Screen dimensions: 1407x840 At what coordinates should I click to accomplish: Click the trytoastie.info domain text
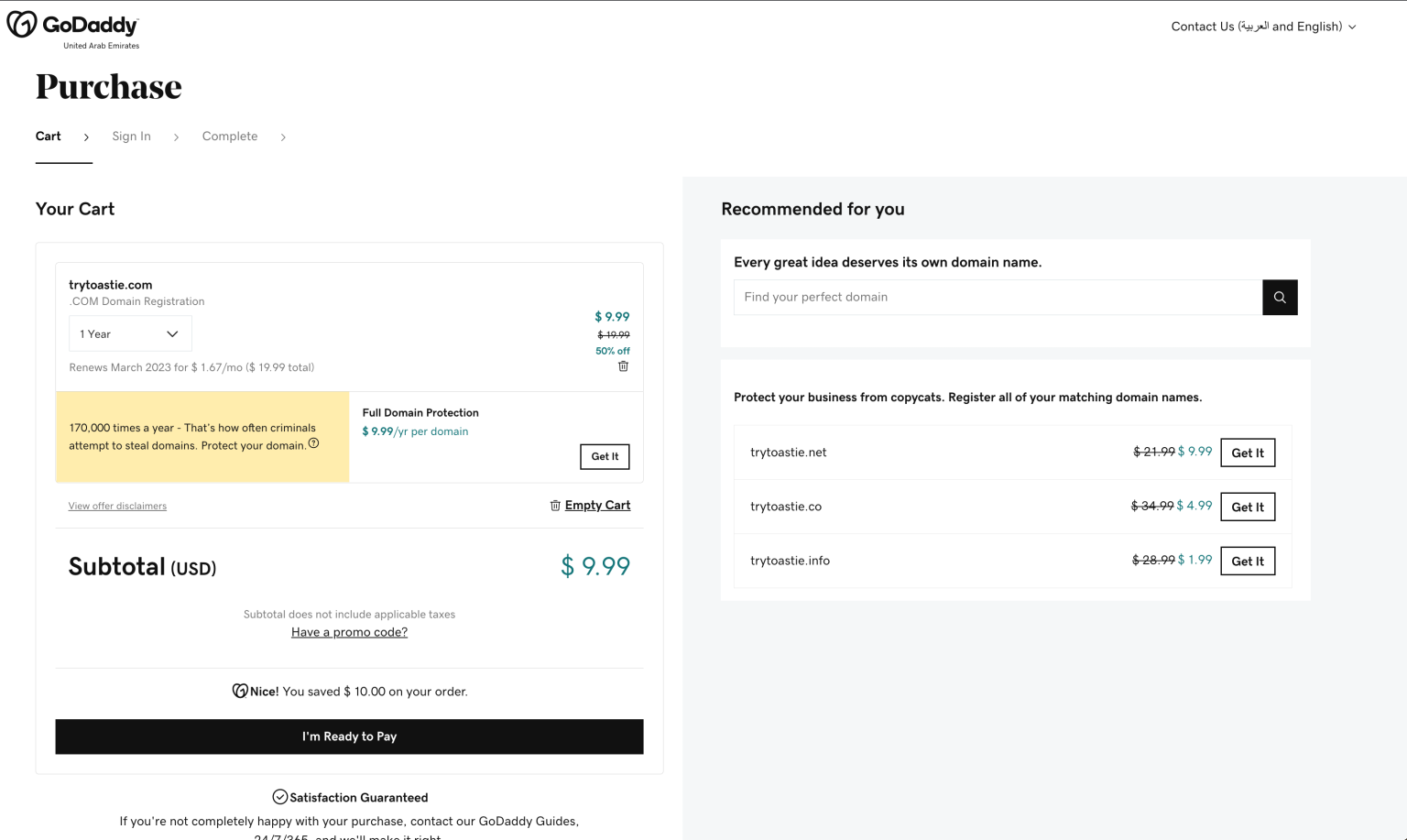[x=791, y=561]
